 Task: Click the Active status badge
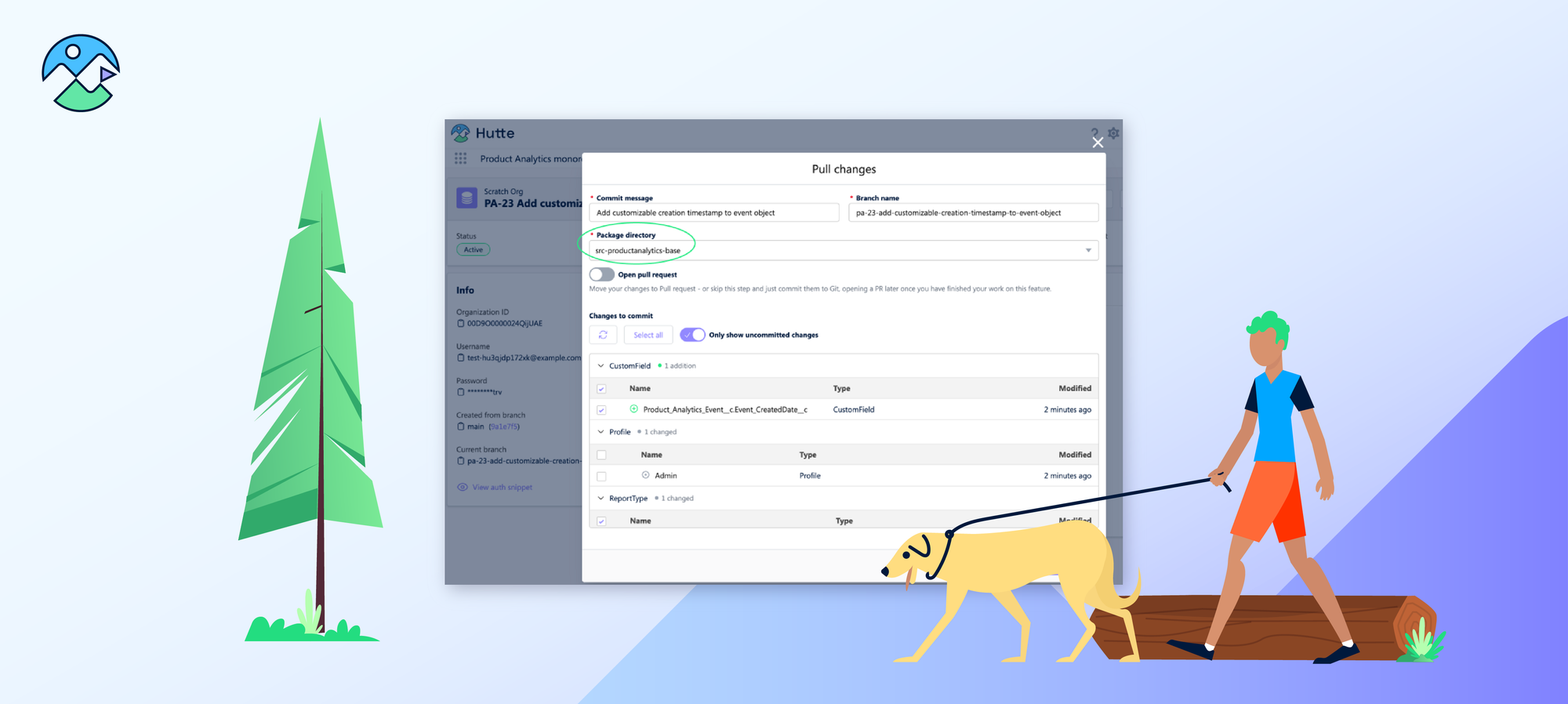[x=474, y=250]
